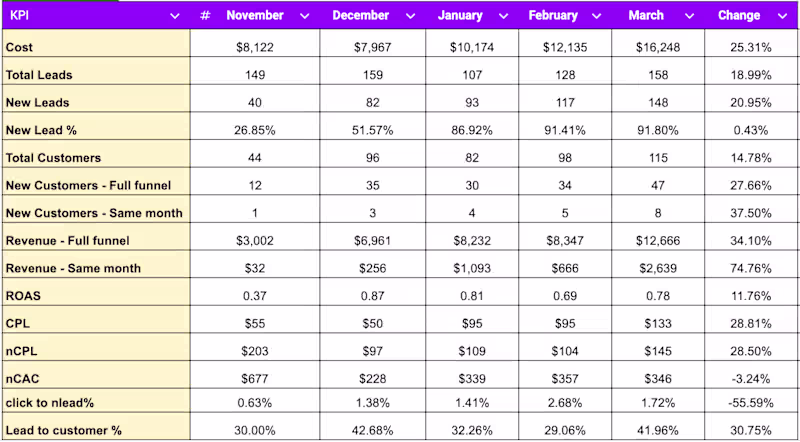
Task: Expand the November column dropdown arrow
Action: click(304, 16)
